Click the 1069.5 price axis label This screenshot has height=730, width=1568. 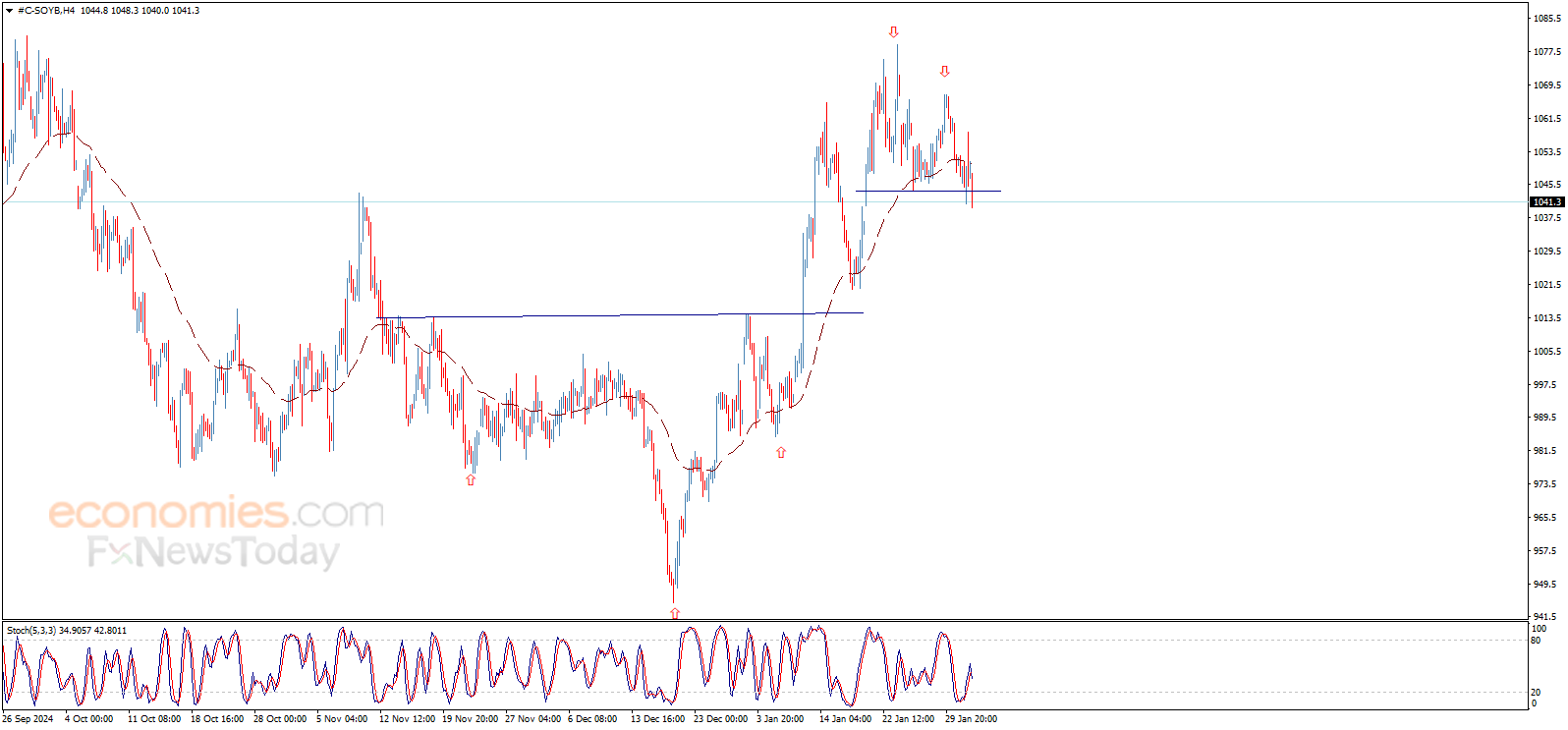point(1547,85)
